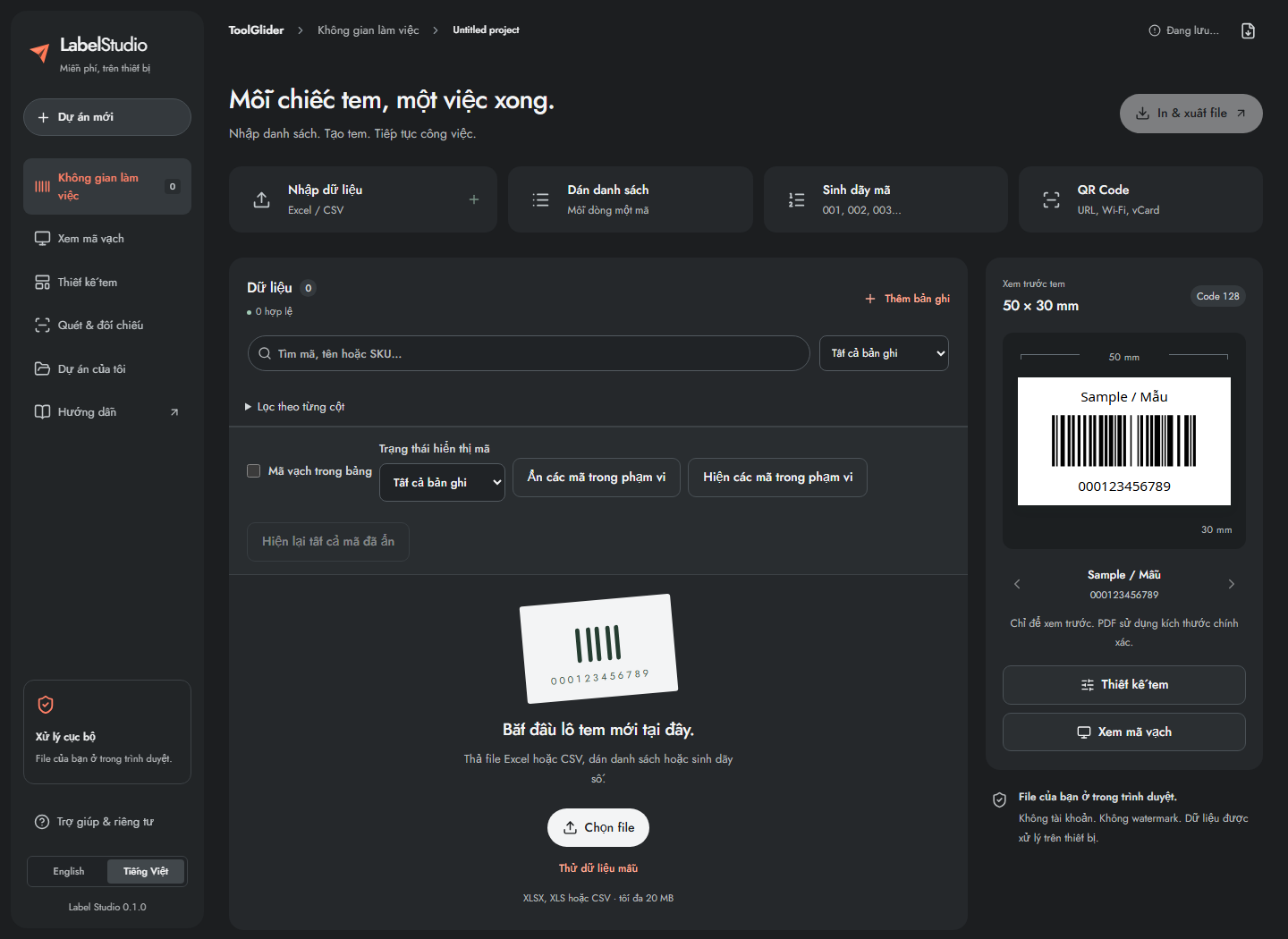The width and height of the screenshot is (1288, 939).
Task: Click the search field Tìm mã, tên hoặc SKU
Action: tap(529, 353)
